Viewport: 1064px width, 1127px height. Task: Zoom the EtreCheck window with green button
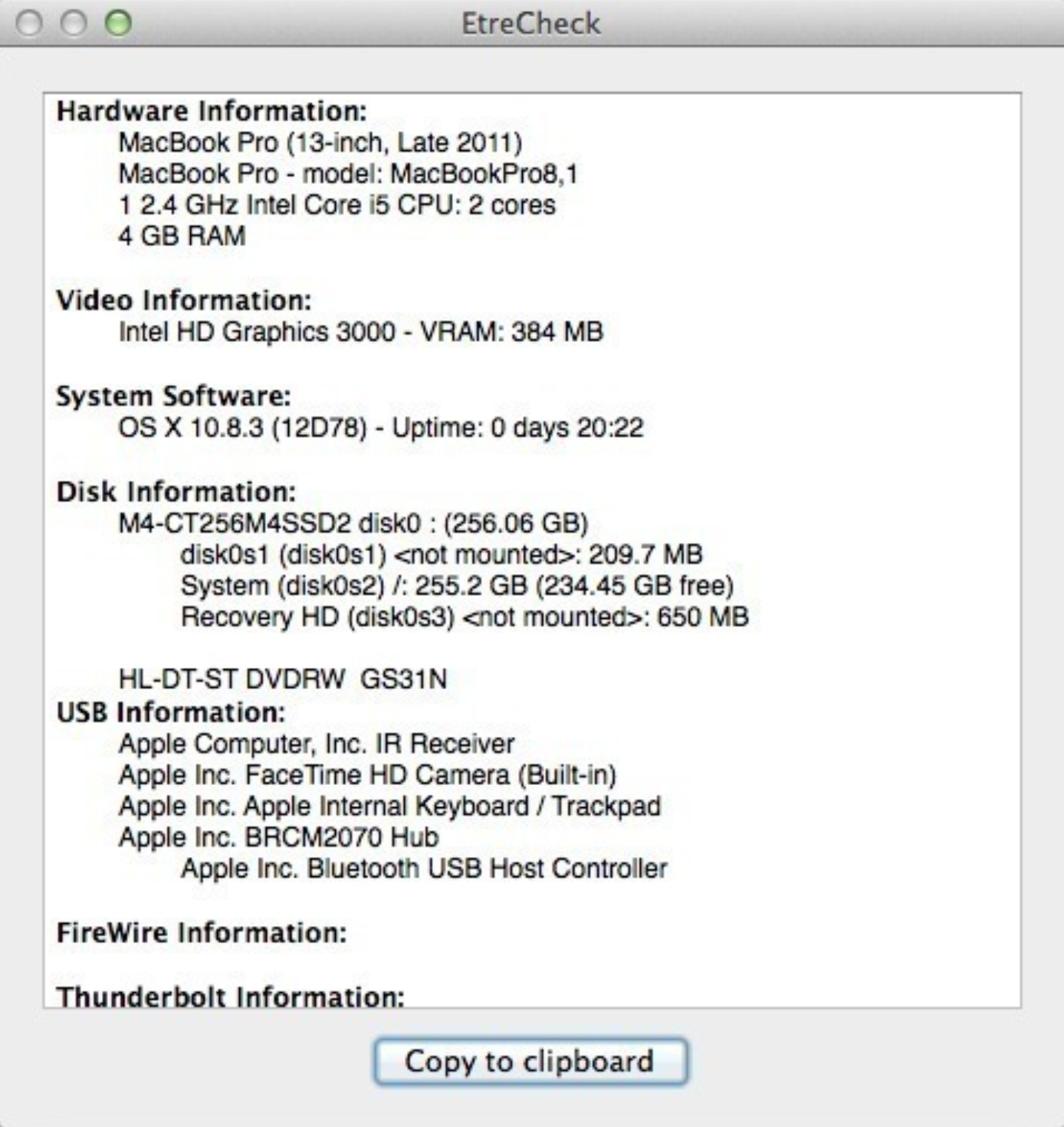(x=118, y=23)
